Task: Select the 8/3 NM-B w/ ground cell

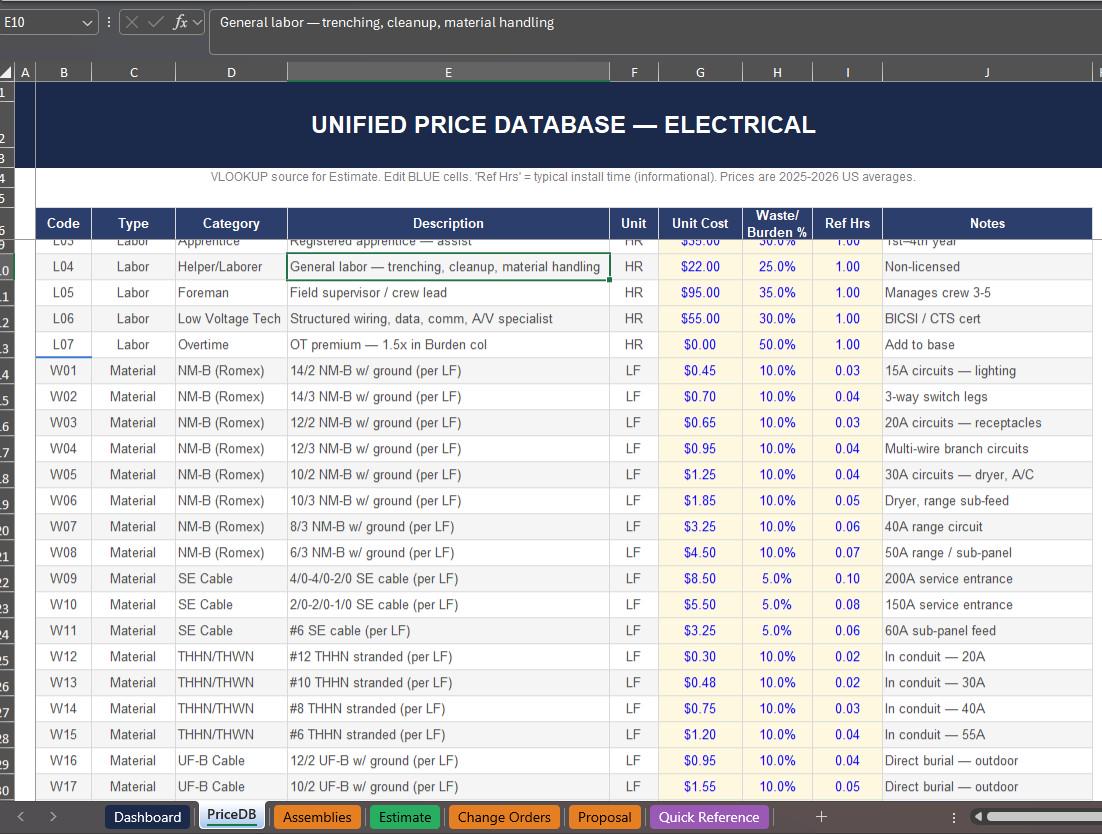Action: point(448,526)
